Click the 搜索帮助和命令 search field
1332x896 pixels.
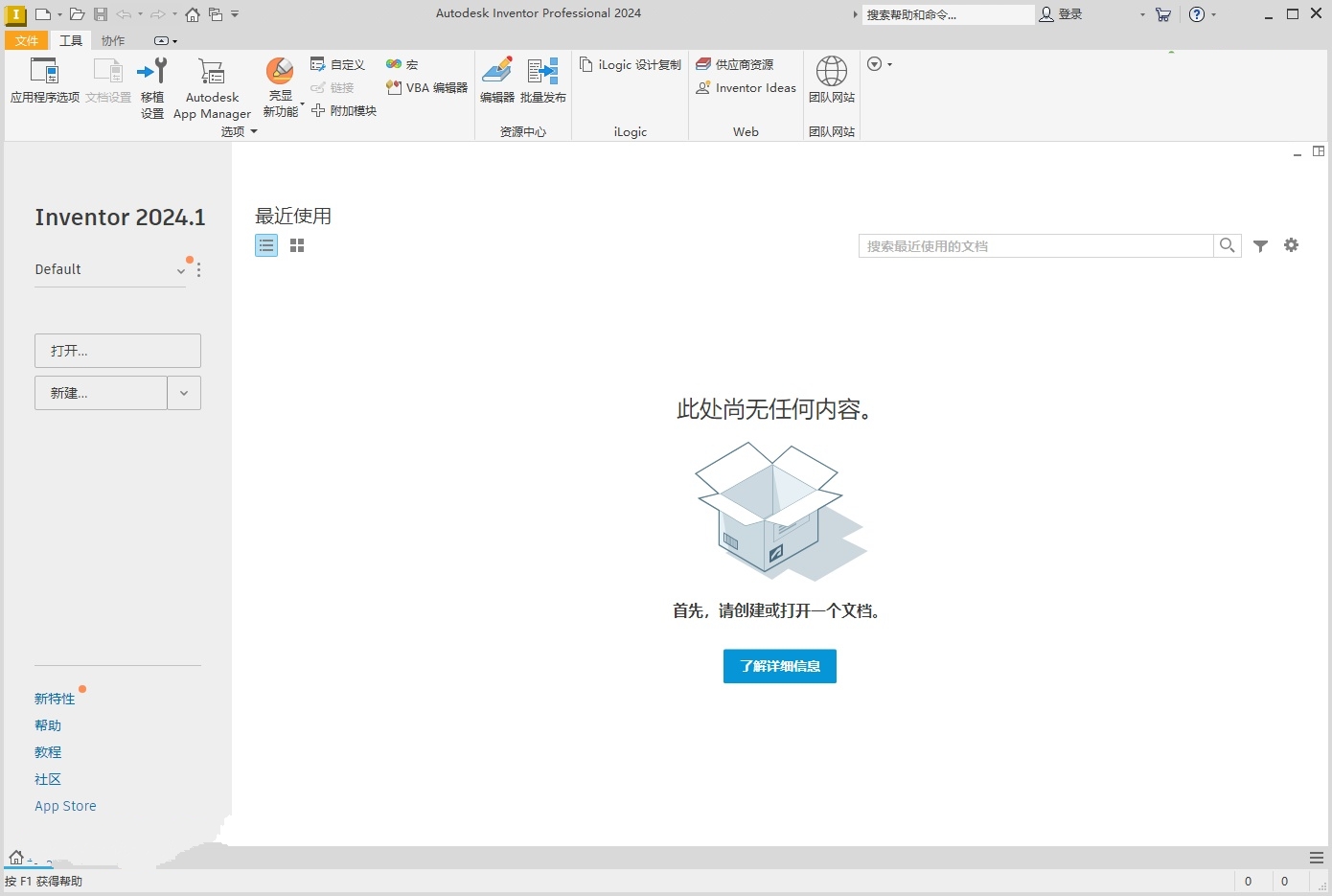pos(948,14)
